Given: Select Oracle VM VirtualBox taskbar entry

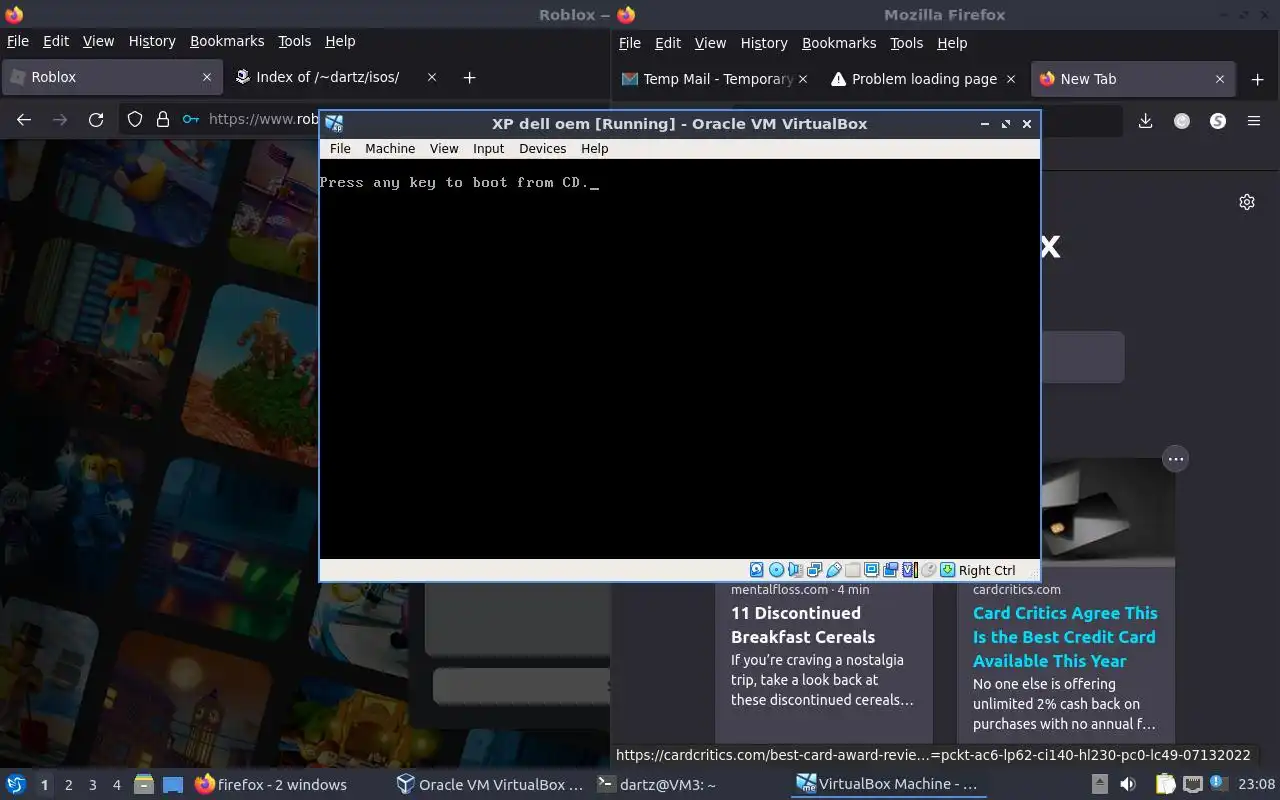Looking at the screenshot, I should tap(490, 785).
